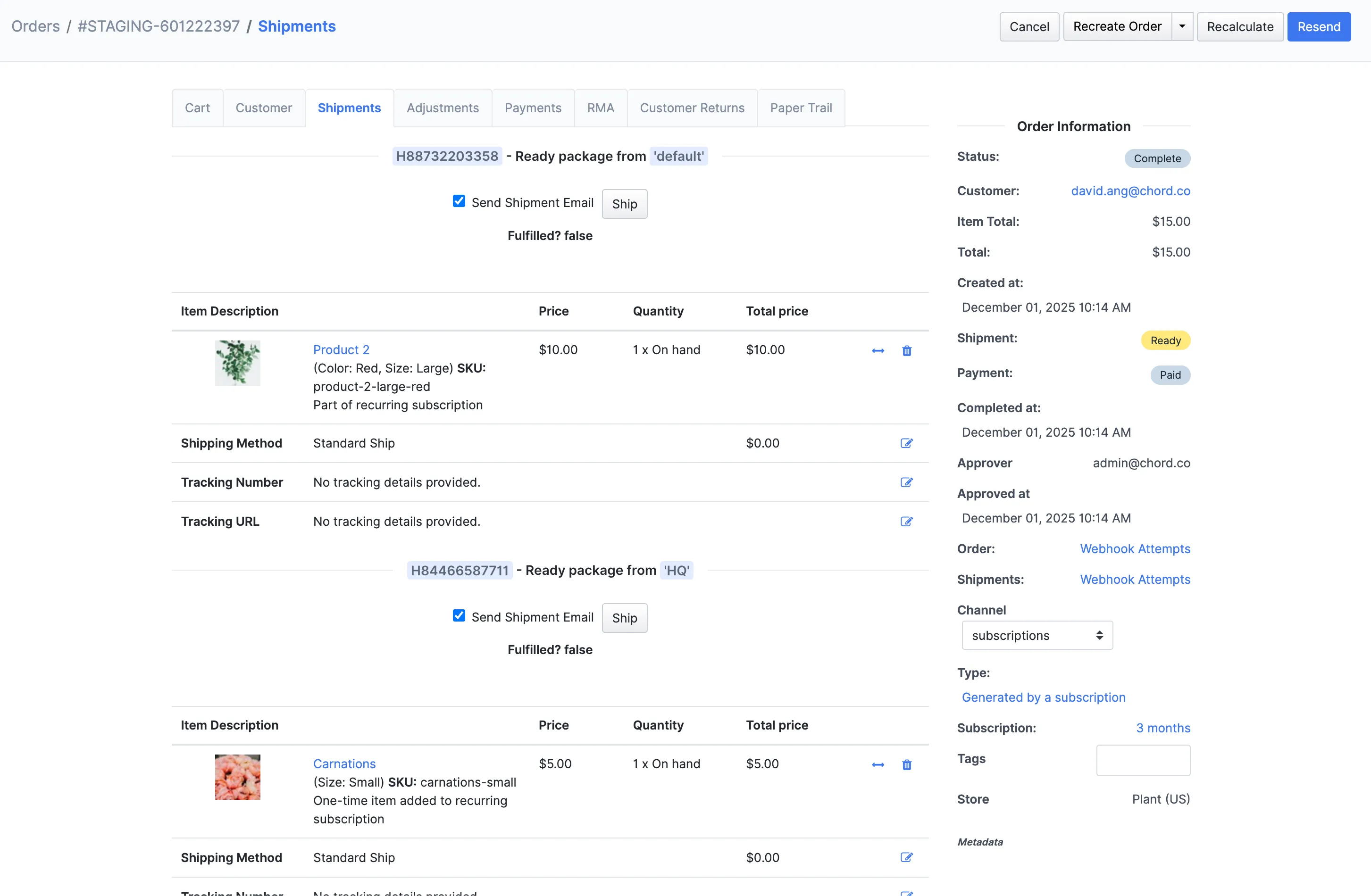Open the Customer Returns tab
This screenshot has height=896, width=1371.
(x=692, y=108)
